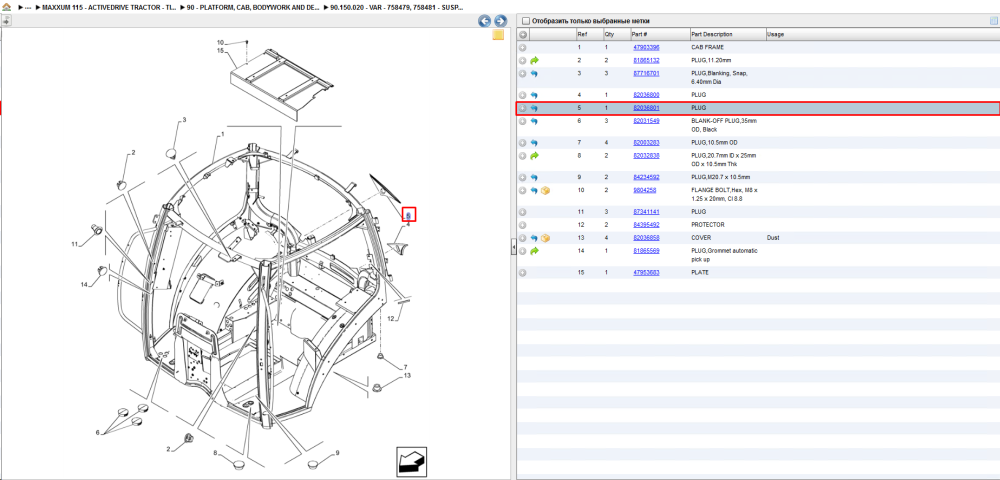
Task: Click callout 3 on the diagram
Action: (x=184, y=120)
